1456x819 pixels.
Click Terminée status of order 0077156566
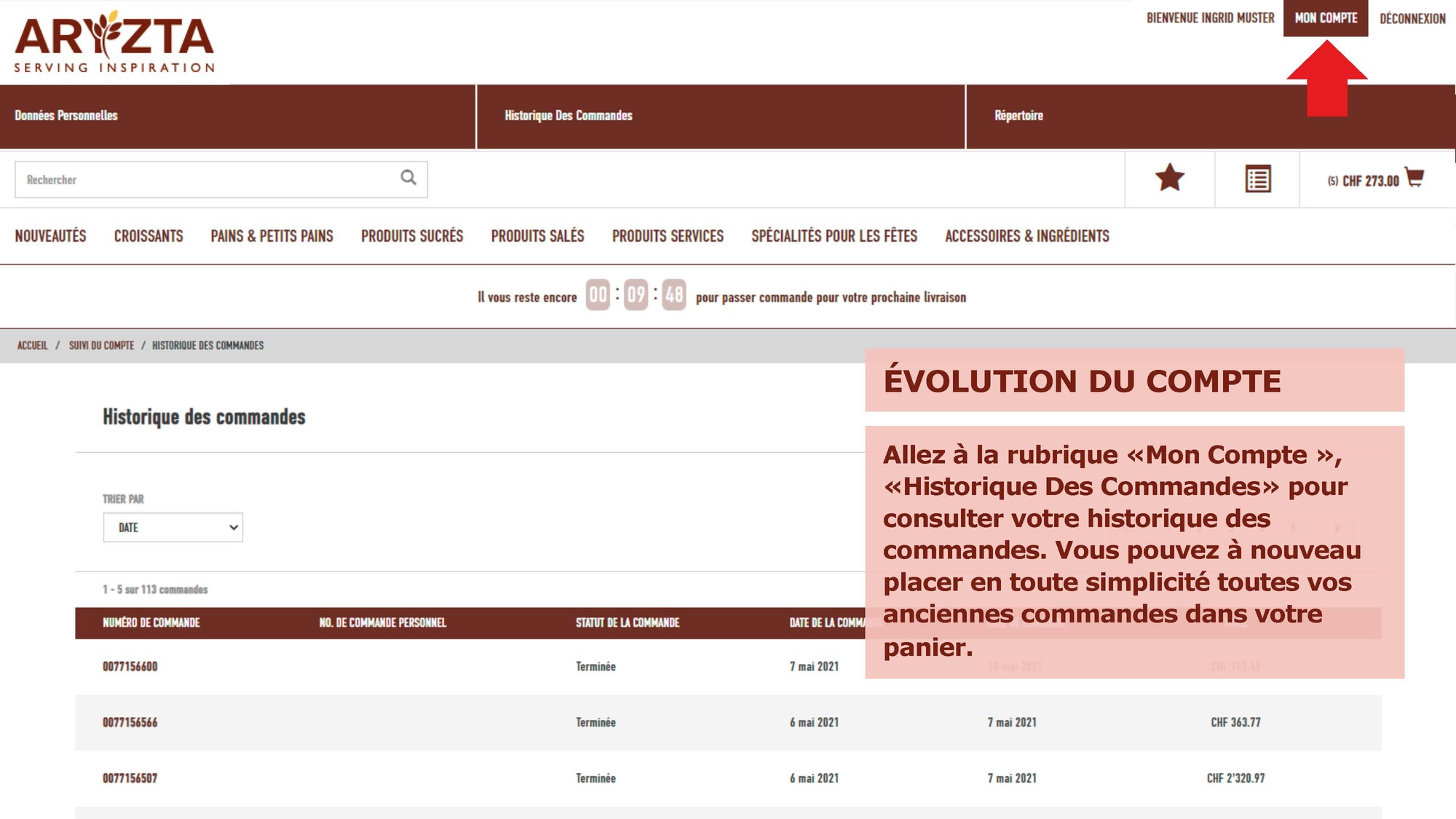(x=596, y=722)
